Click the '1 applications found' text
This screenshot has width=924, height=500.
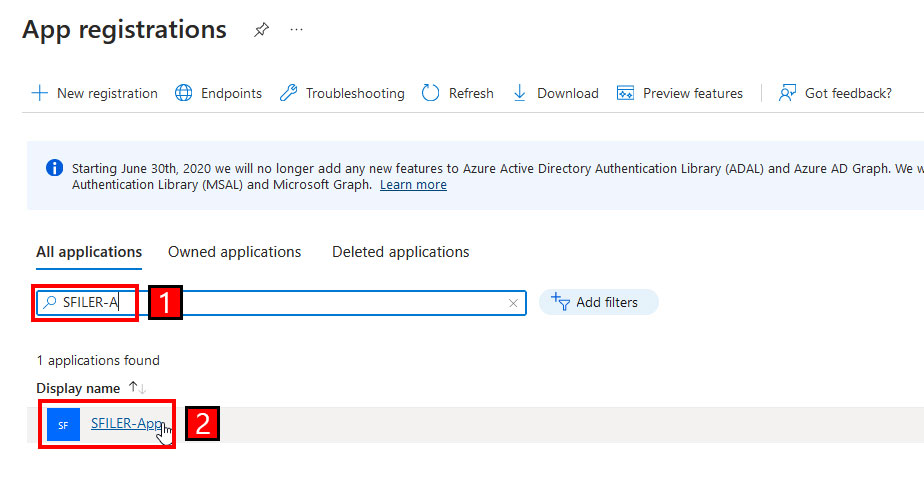click(98, 360)
